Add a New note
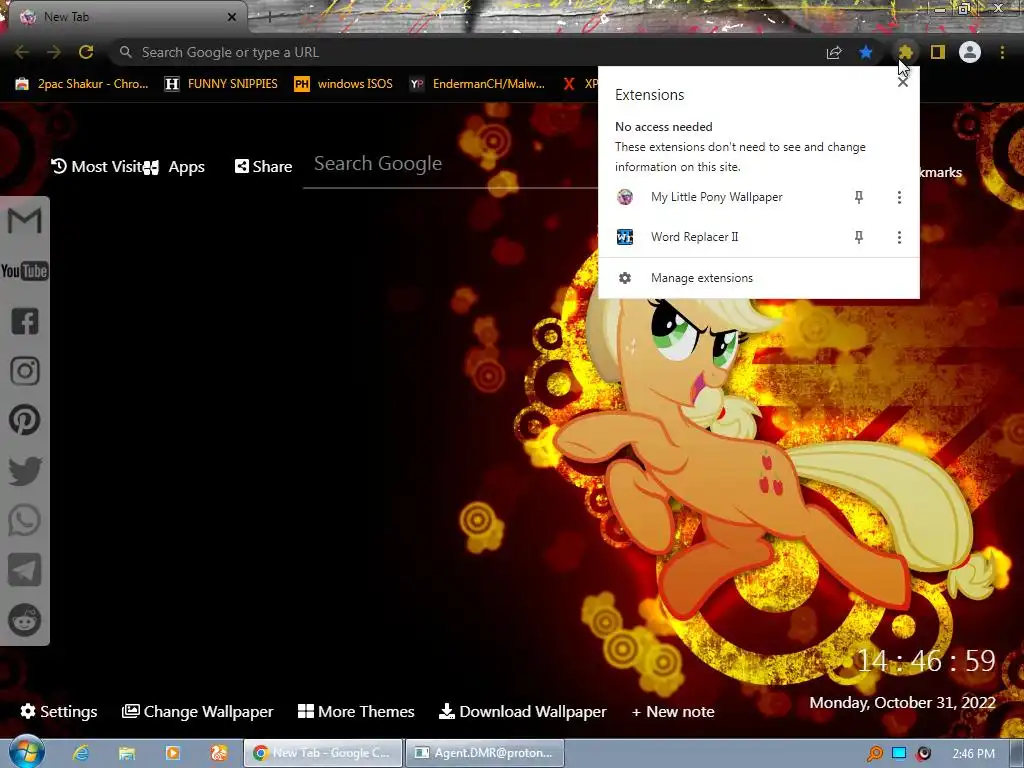Image resolution: width=1024 pixels, height=768 pixels. click(673, 711)
